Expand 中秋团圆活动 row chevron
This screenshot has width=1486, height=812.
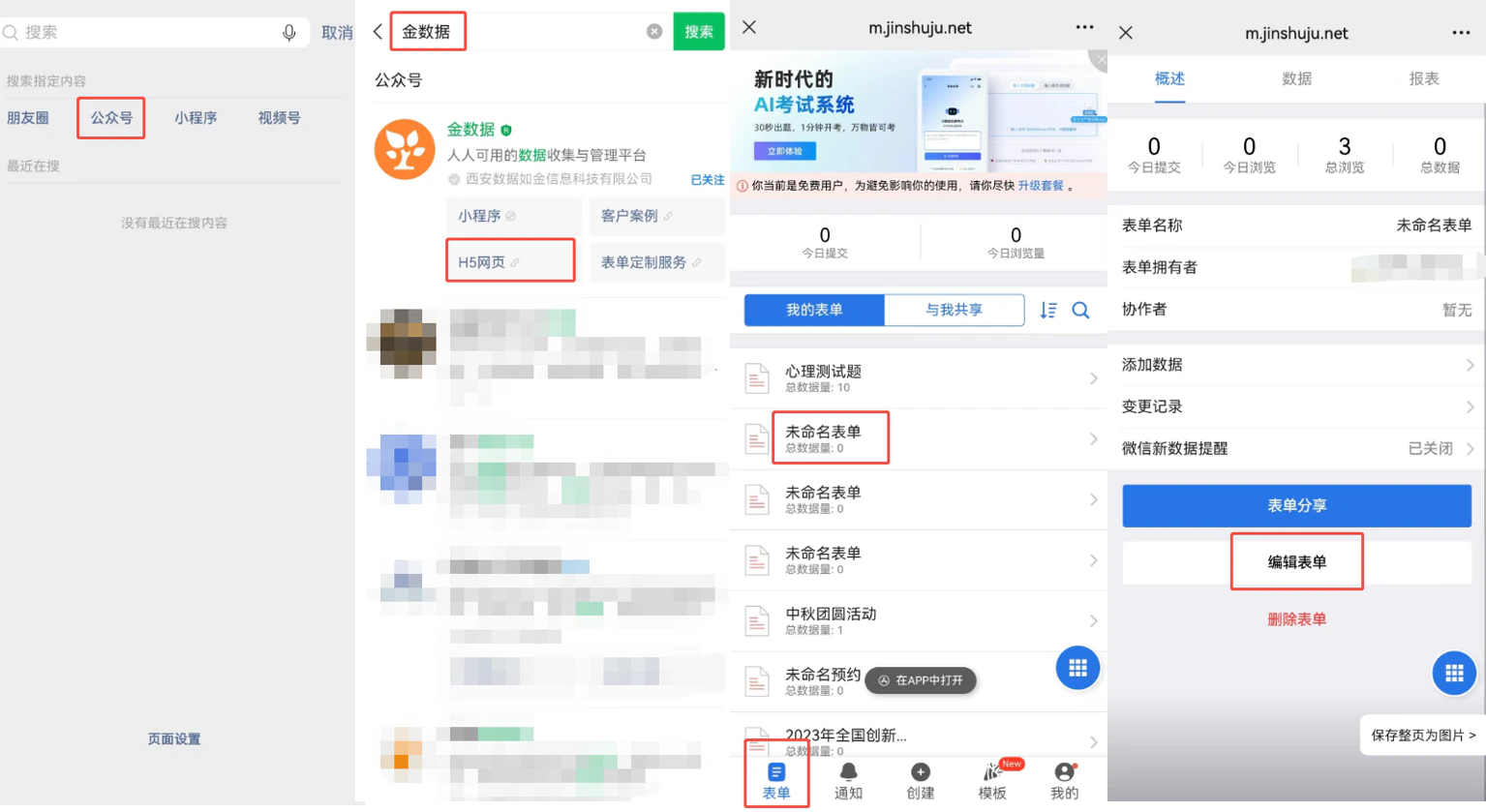[1093, 621]
